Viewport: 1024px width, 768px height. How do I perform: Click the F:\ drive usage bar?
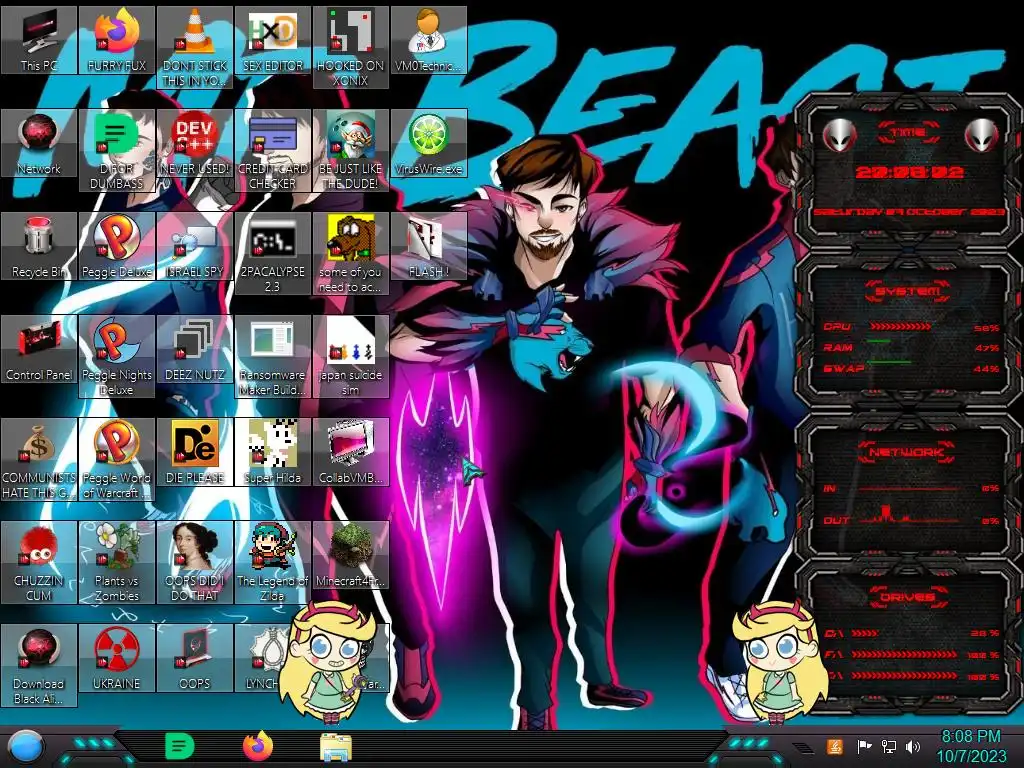(x=904, y=654)
